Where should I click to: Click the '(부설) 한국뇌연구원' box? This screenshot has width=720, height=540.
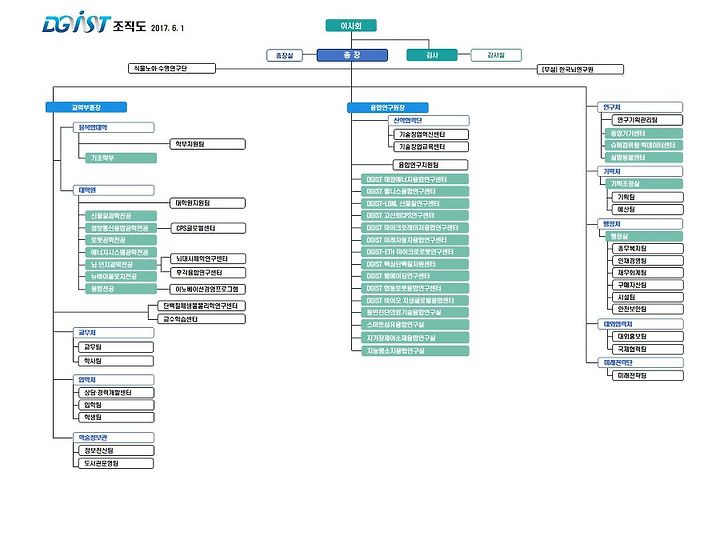pyautogui.click(x=580, y=69)
